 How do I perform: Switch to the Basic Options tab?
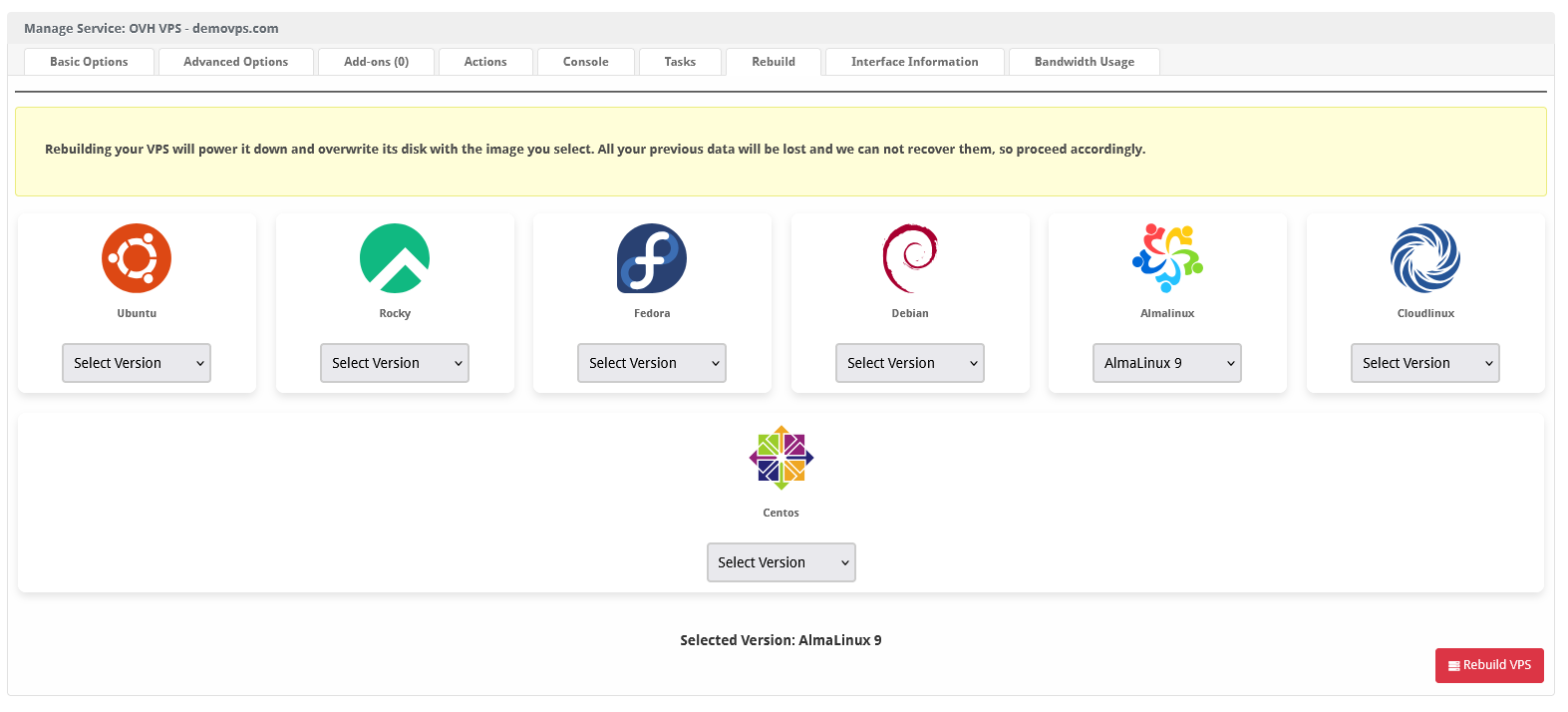click(89, 62)
